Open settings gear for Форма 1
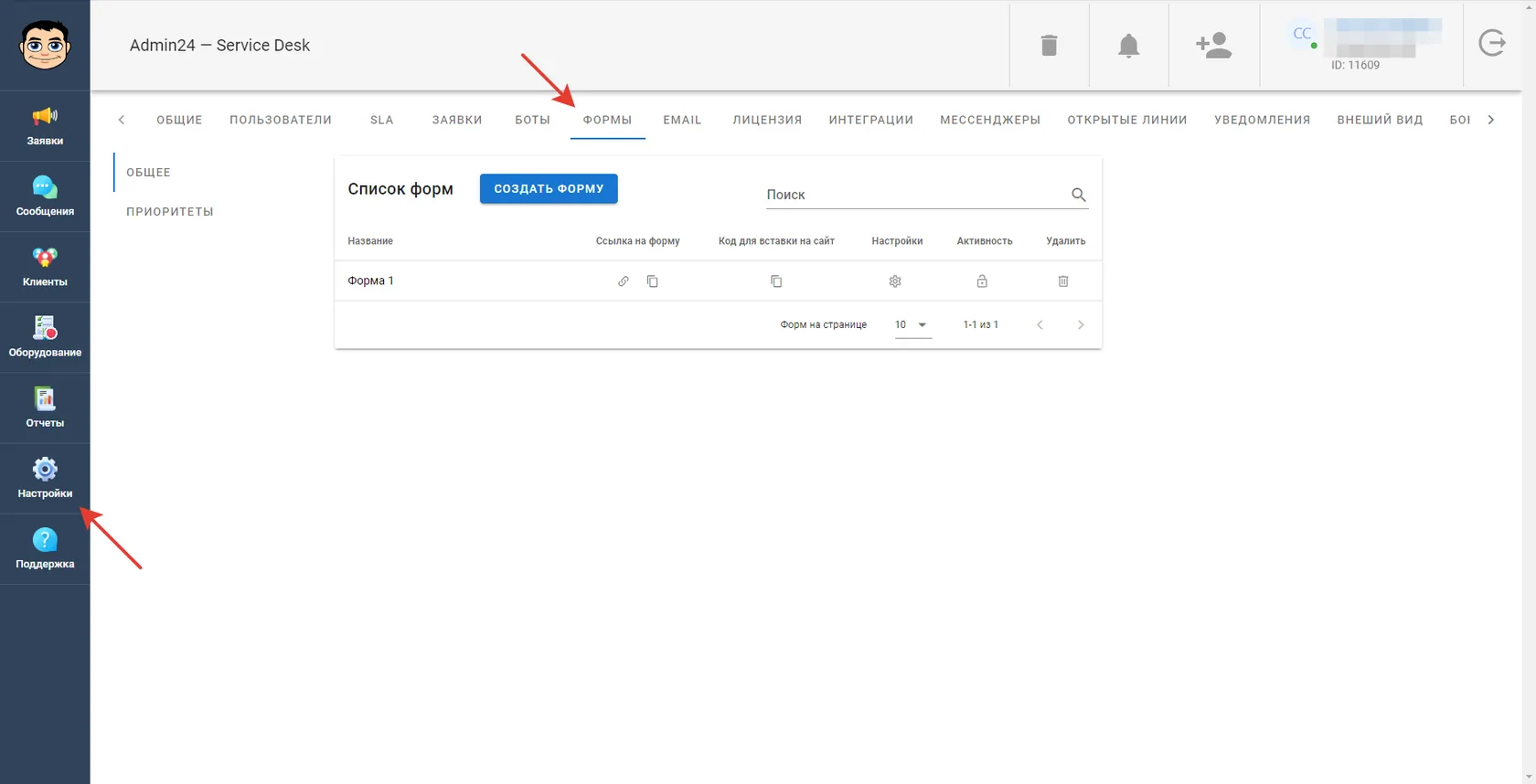The height and width of the screenshot is (784, 1536). pos(895,281)
